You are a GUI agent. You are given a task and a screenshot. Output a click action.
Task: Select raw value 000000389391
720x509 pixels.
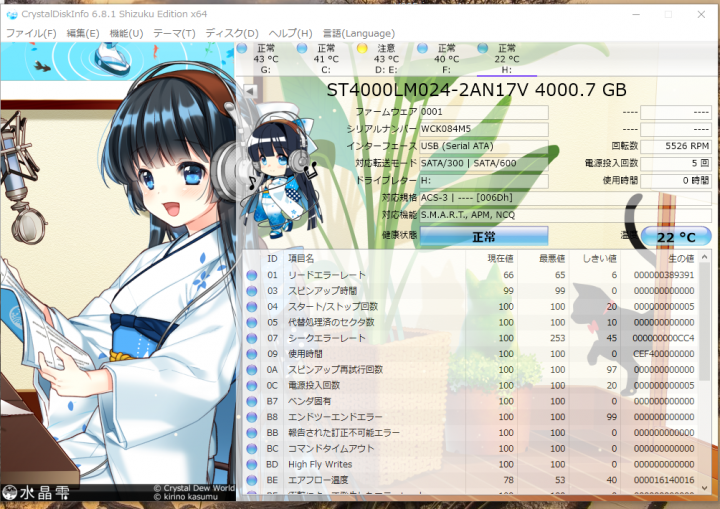[x=664, y=275]
